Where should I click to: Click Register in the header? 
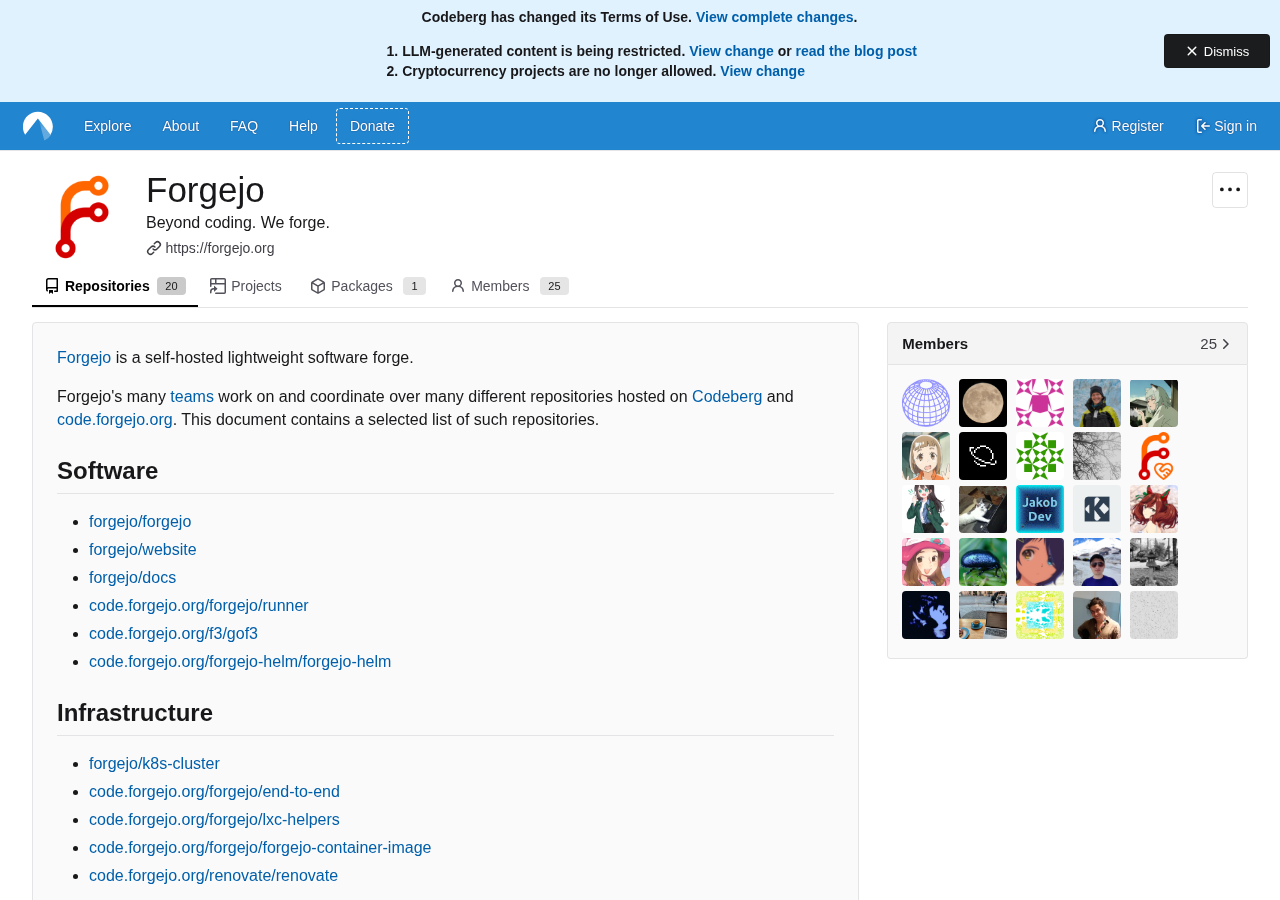point(1128,126)
